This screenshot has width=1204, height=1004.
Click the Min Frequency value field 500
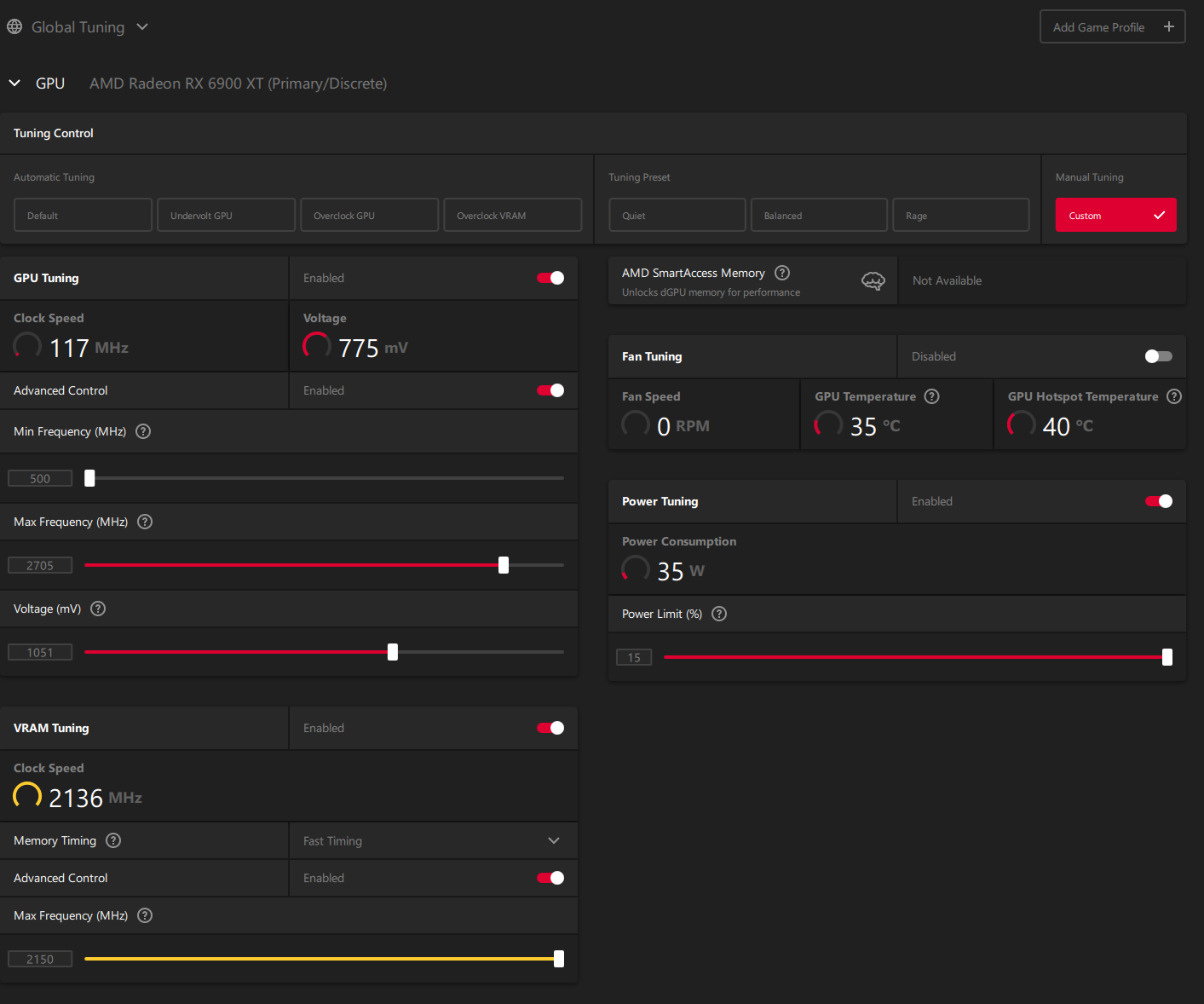pos(40,478)
